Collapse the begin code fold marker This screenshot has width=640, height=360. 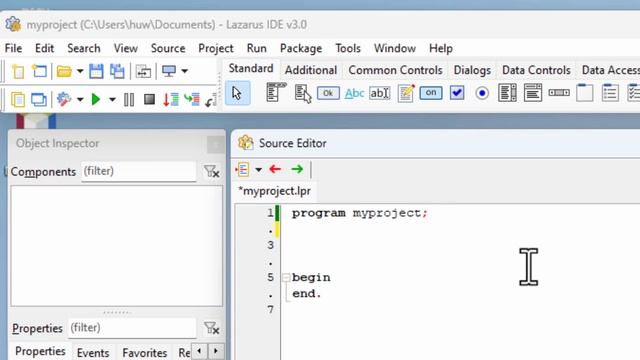tap(286, 278)
